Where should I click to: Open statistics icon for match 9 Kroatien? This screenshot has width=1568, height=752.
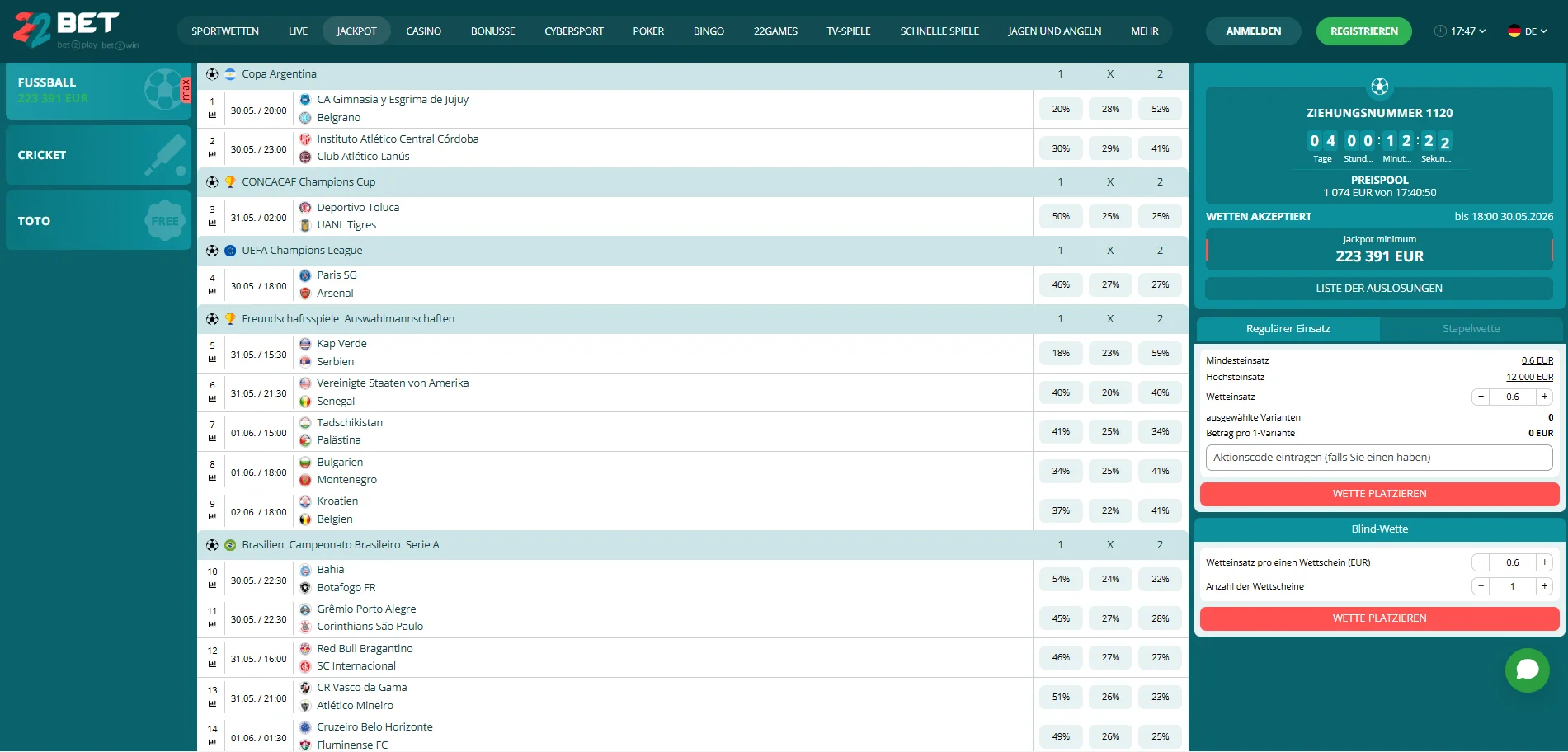(x=212, y=517)
